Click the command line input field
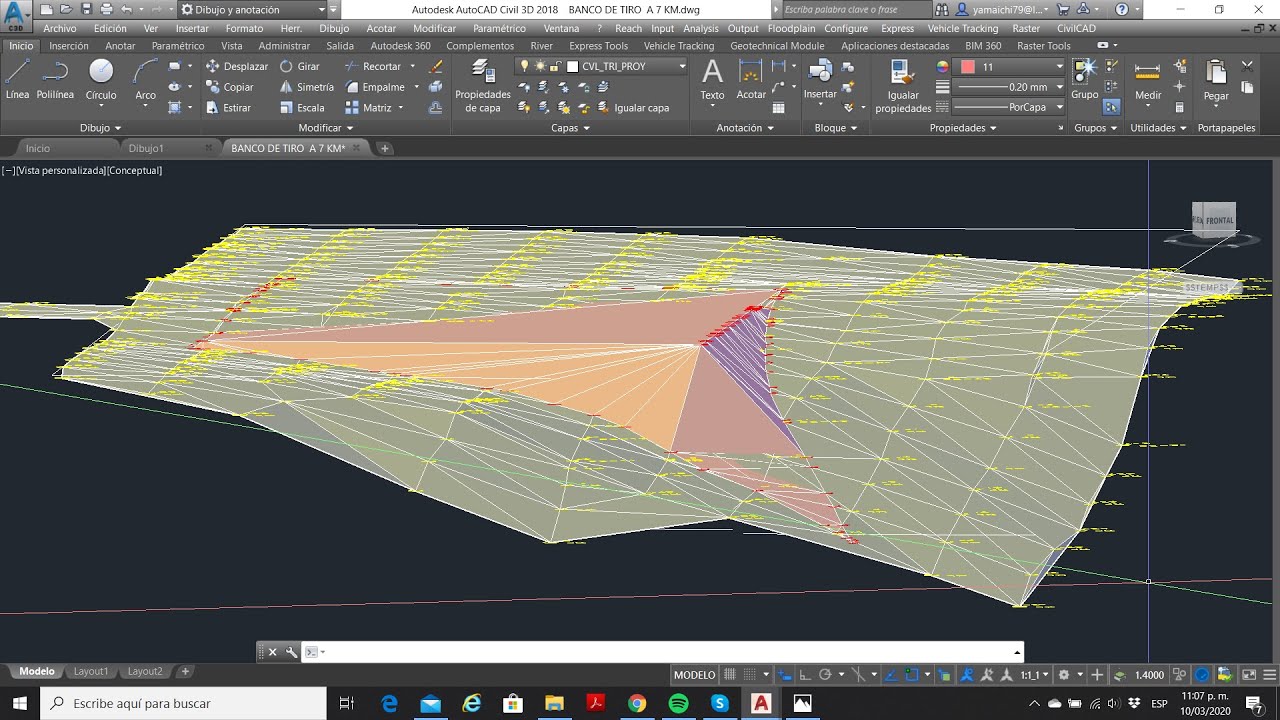Screen dimensions: 1280x720 click(665, 652)
